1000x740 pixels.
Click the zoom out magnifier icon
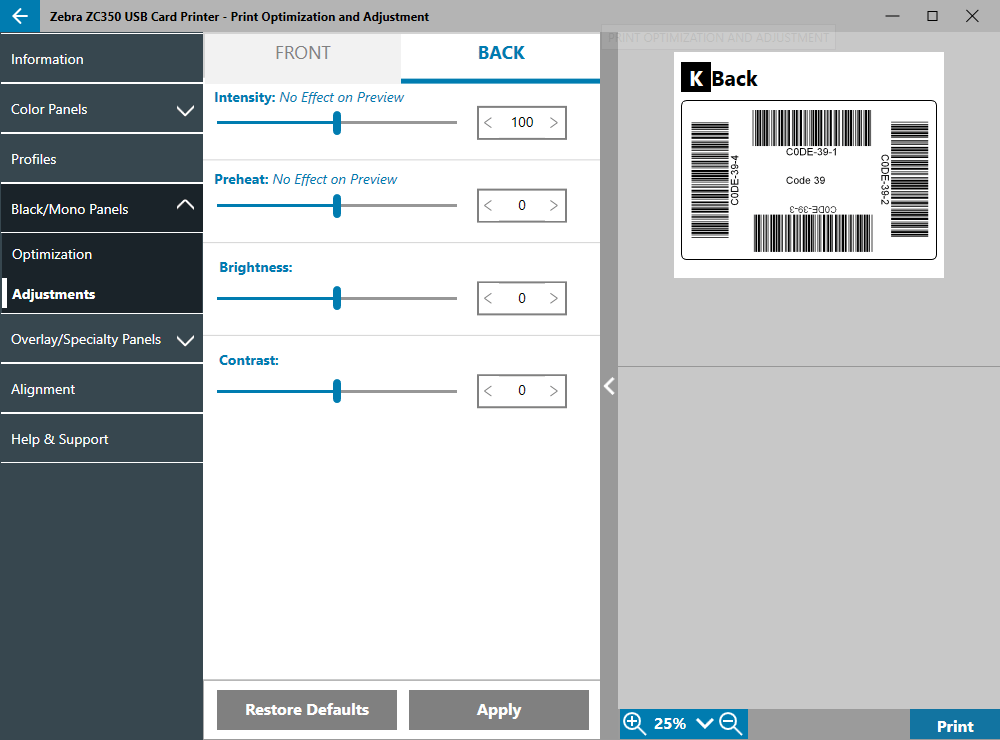(x=729, y=723)
